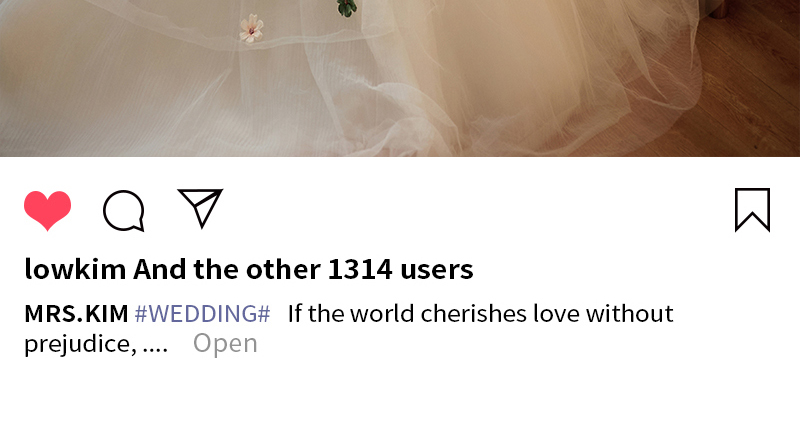
Task: Tap the ellipsis after prejudice
Action: click(x=155, y=350)
